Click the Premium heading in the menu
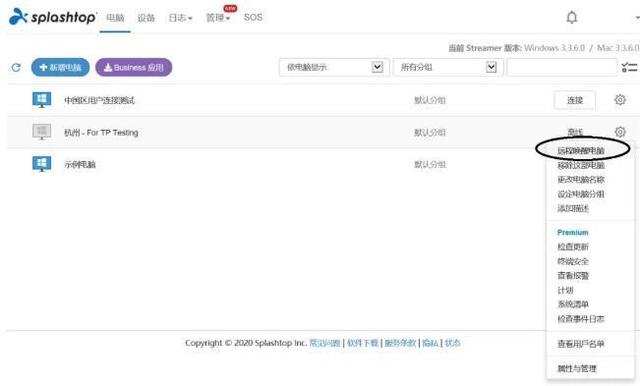This screenshot has width=640, height=386. pyautogui.click(x=573, y=232)
